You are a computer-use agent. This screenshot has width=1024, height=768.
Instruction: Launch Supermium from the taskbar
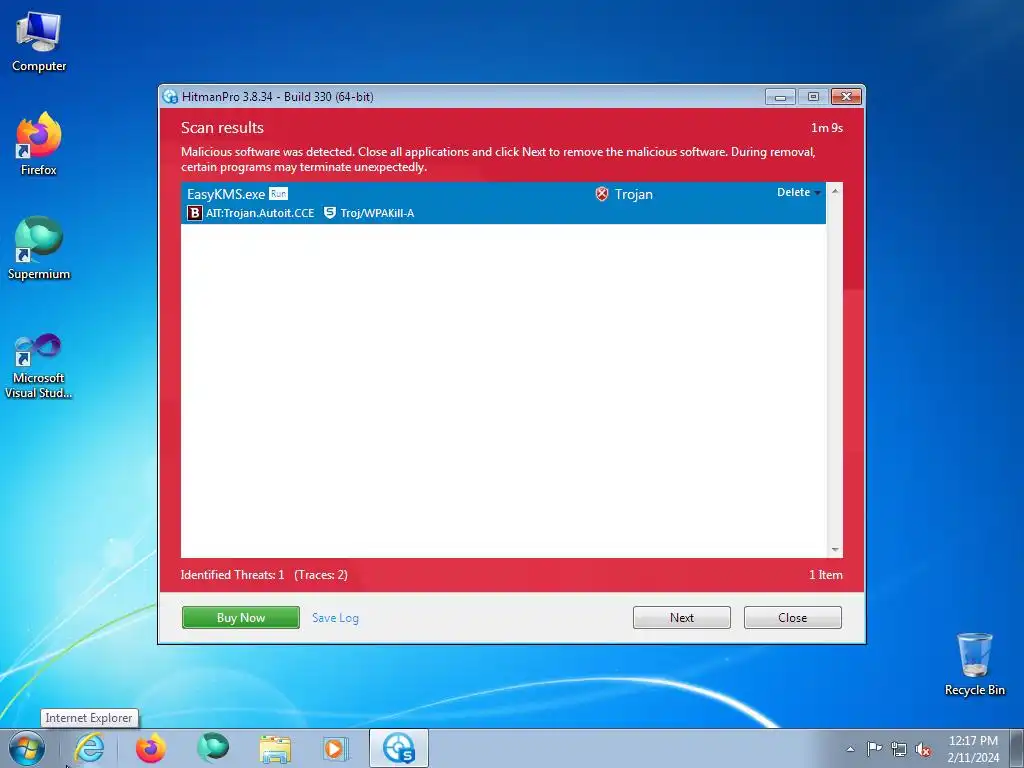click(x=213, y=748)
